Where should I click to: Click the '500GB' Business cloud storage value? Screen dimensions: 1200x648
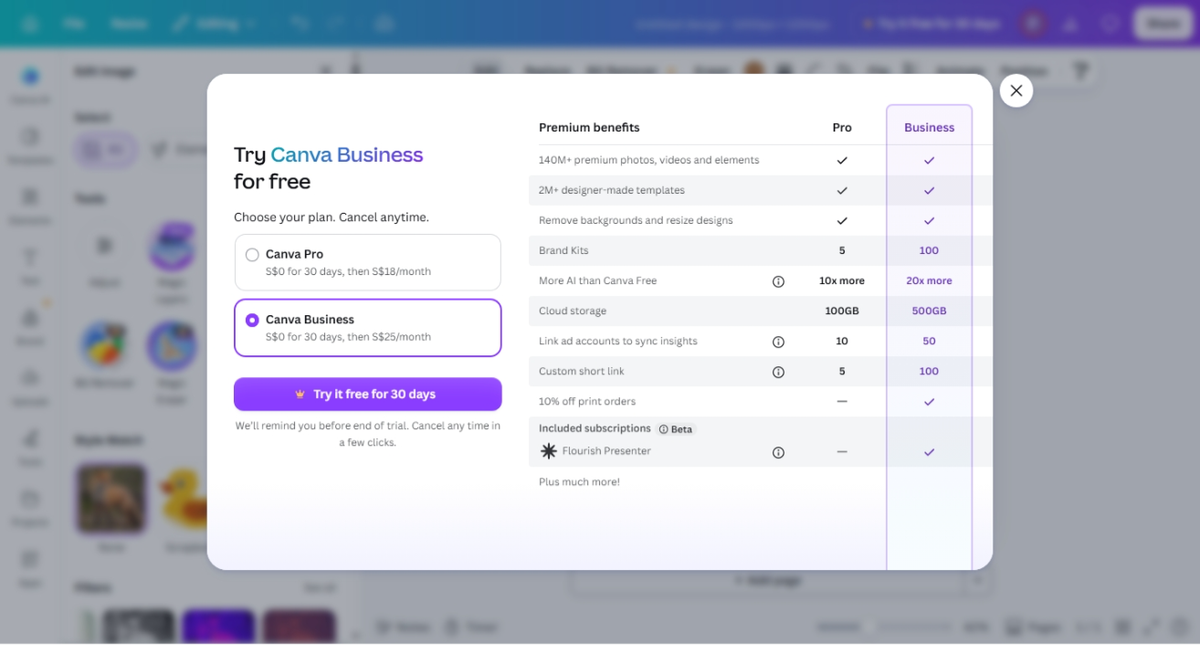click(929, 311)
